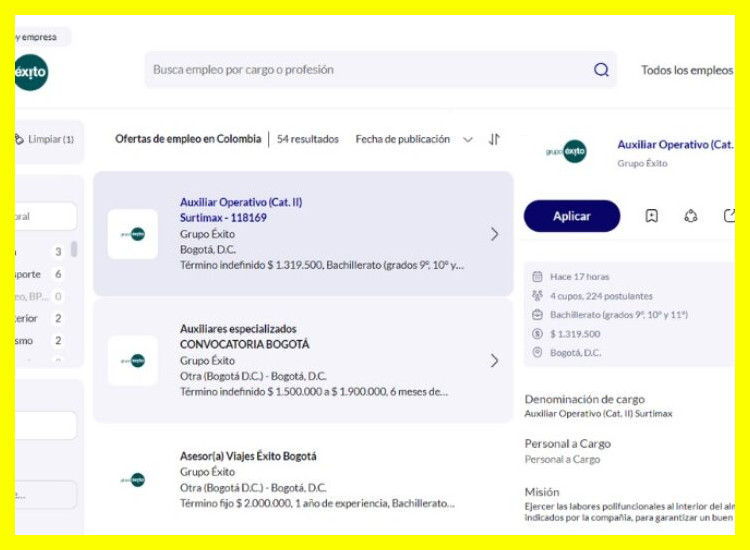Click the money icon beside $ 1.319.500

click(537, 334)
